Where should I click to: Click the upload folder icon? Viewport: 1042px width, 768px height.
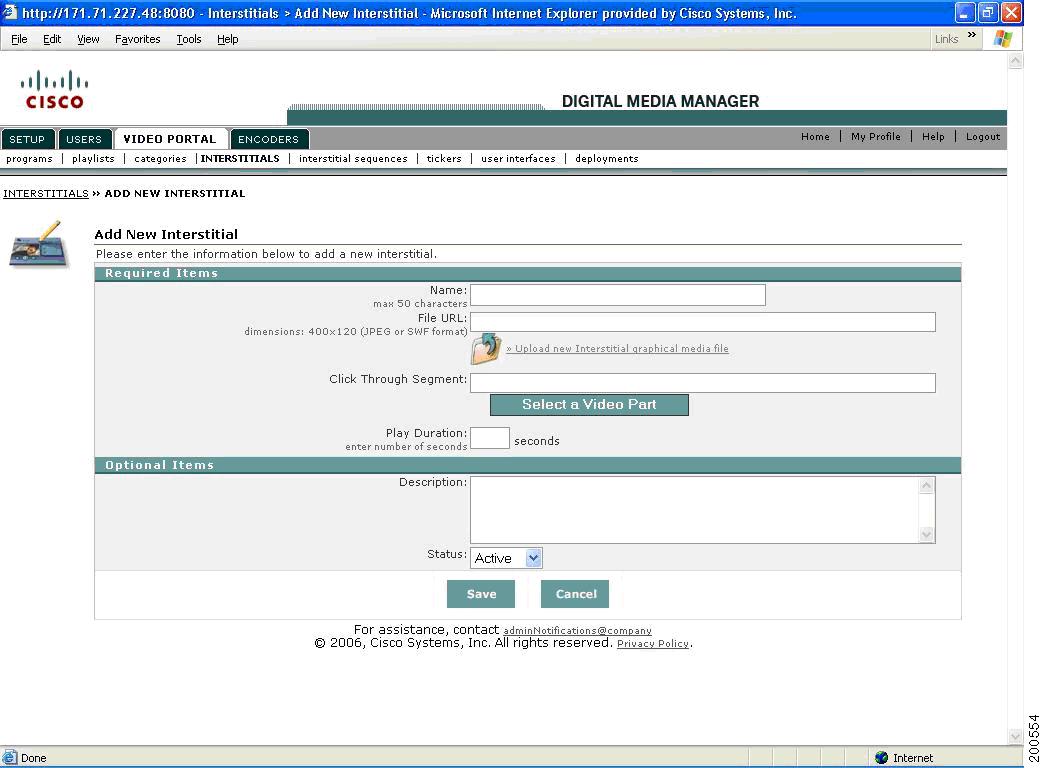tap(486, 349)
